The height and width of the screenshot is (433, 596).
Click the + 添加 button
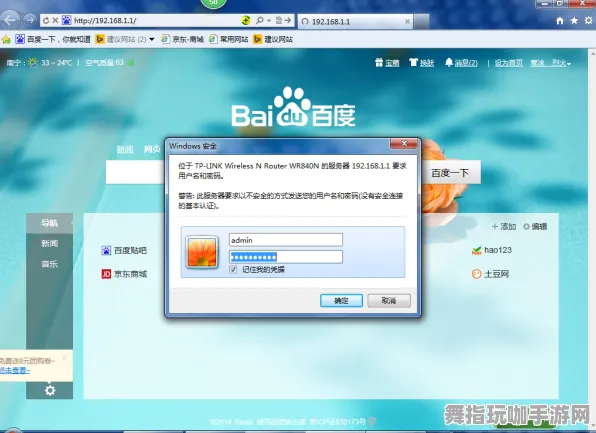(504, 227)
